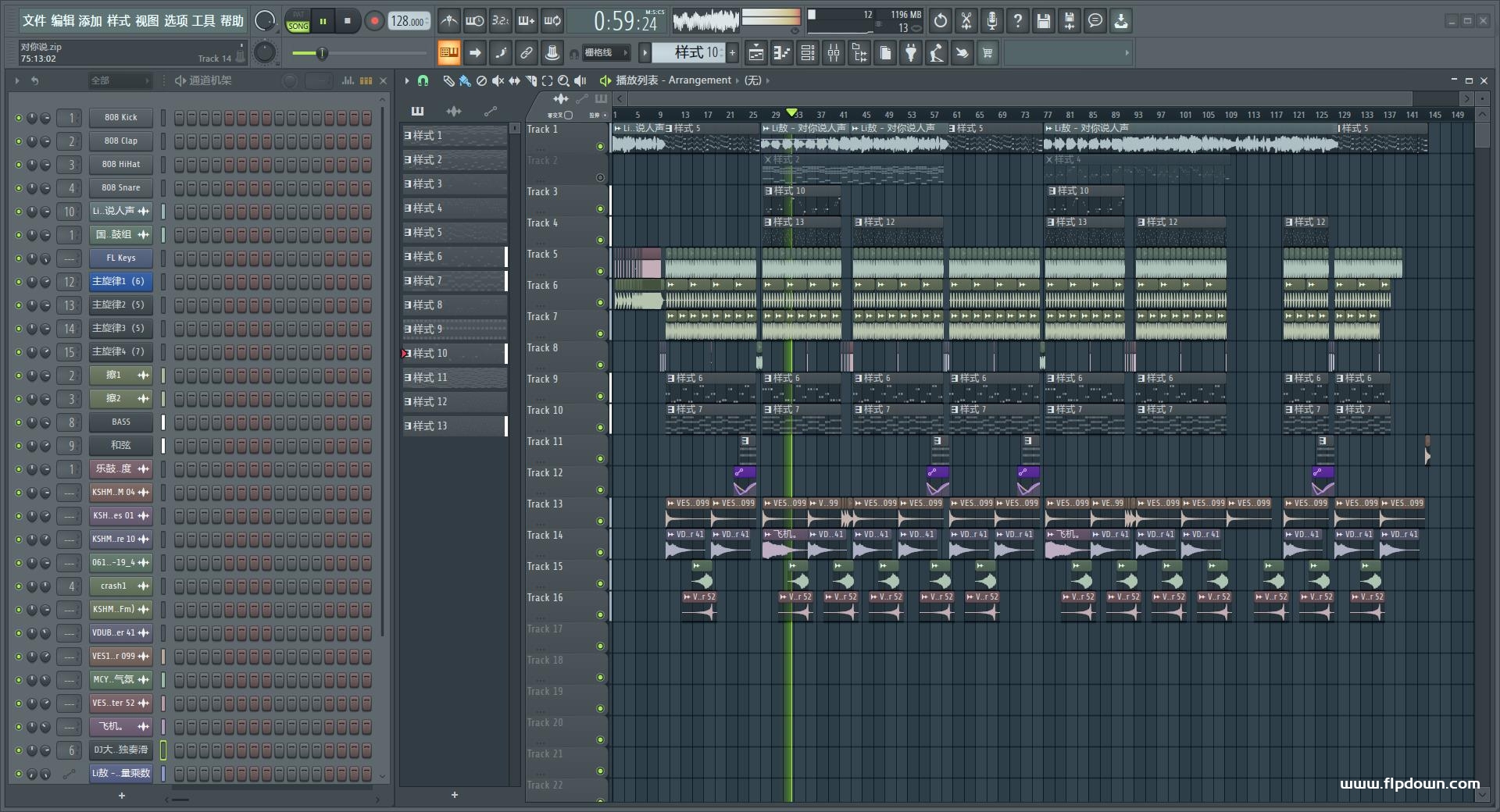The height and width of the screenshot is (812, 1500).
Task: Click the microphone one-click recording icon
Action: click(992, 21)
